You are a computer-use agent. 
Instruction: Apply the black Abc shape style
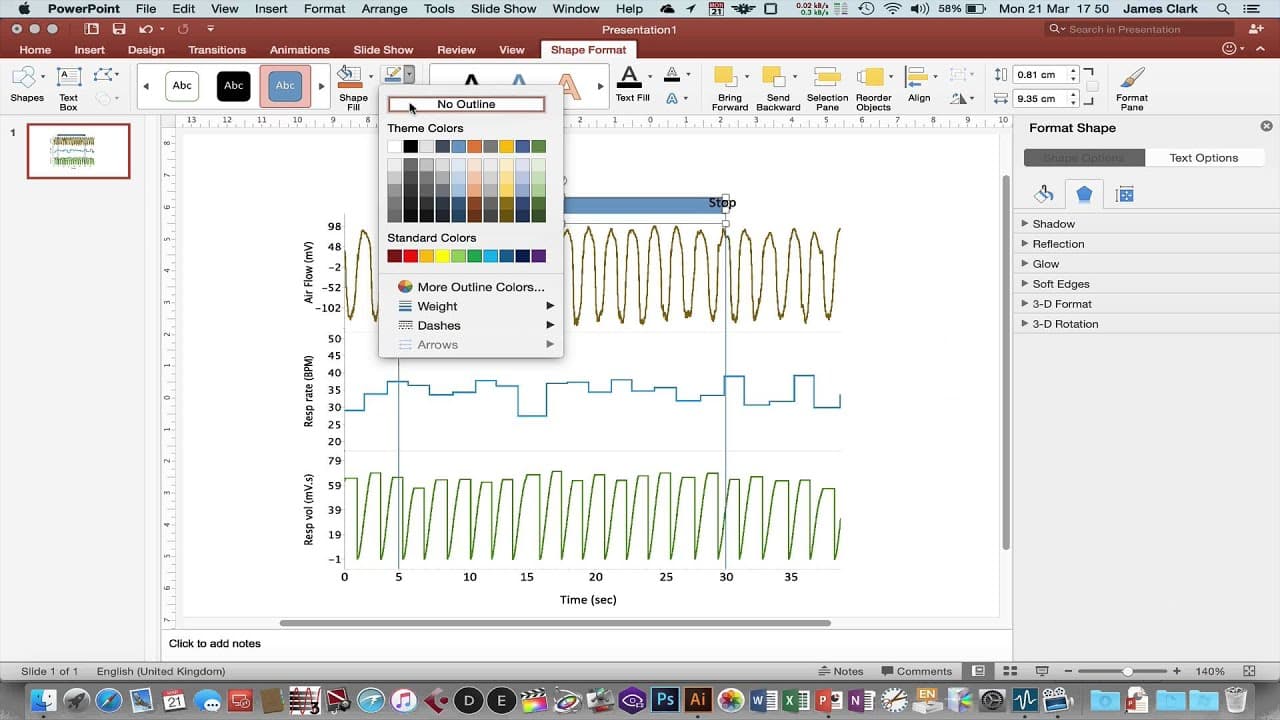click(234, 86)
